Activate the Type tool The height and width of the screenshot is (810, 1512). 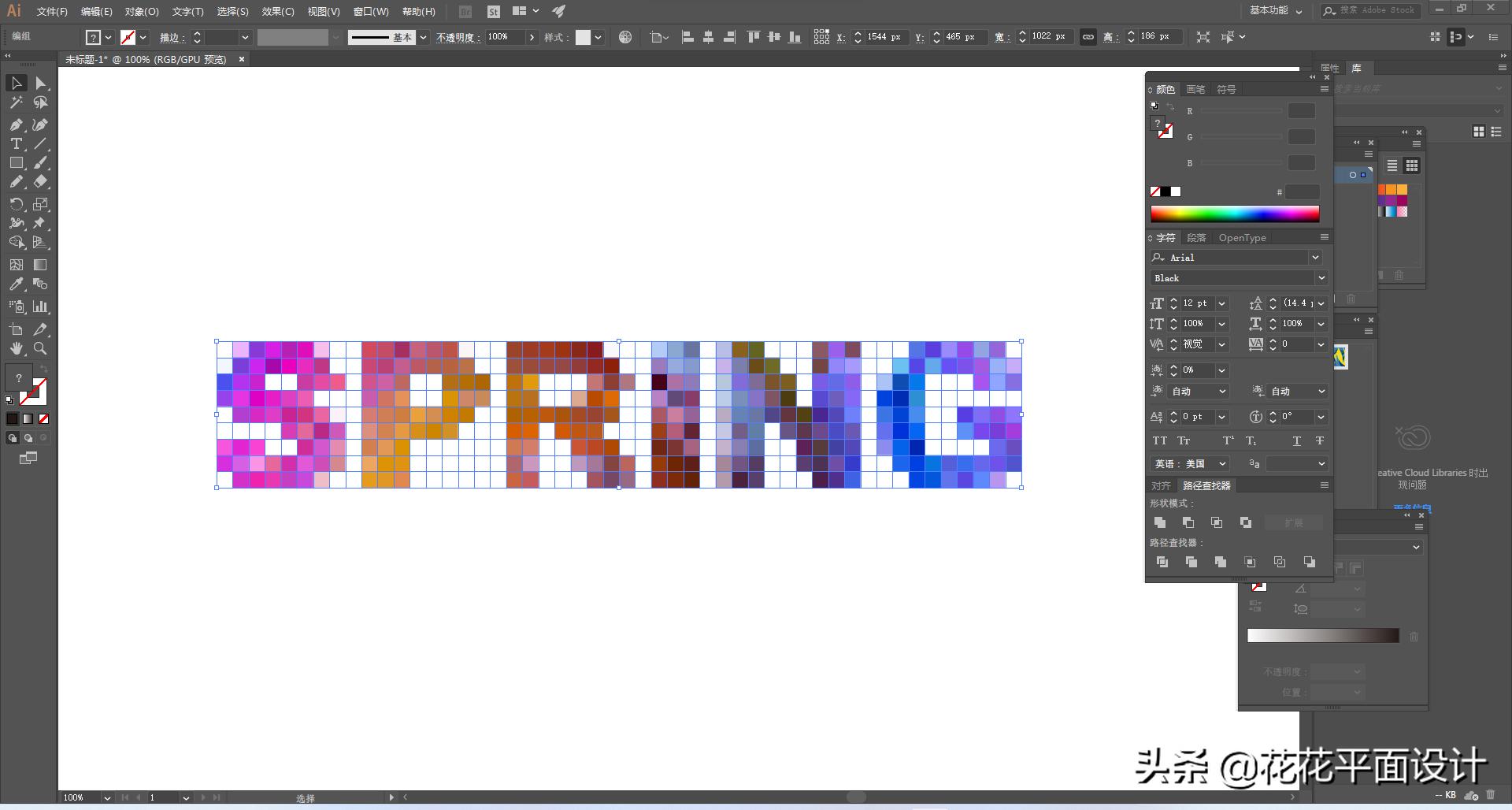click(x=16, y=143)
